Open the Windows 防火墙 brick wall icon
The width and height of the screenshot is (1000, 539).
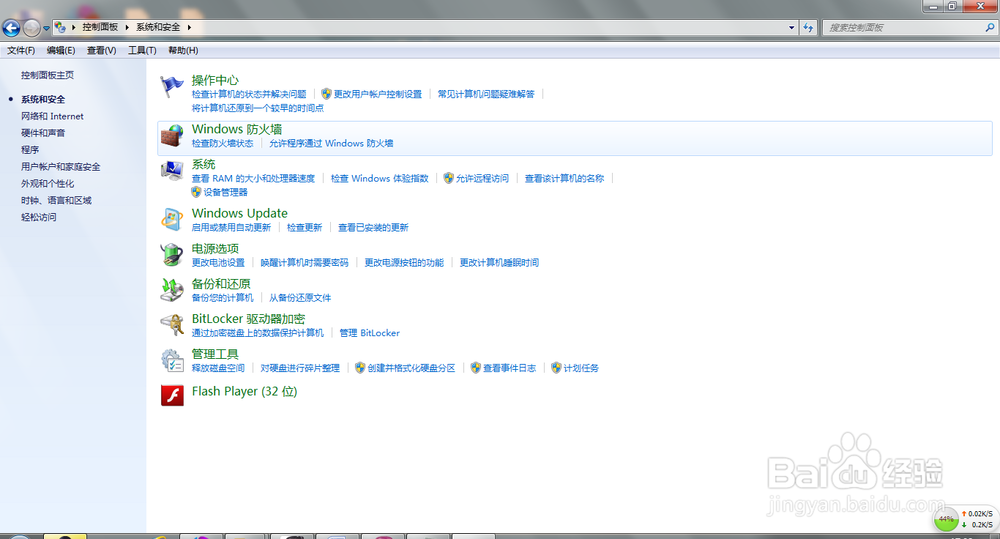pyautogui.click(x=172, y=136)
